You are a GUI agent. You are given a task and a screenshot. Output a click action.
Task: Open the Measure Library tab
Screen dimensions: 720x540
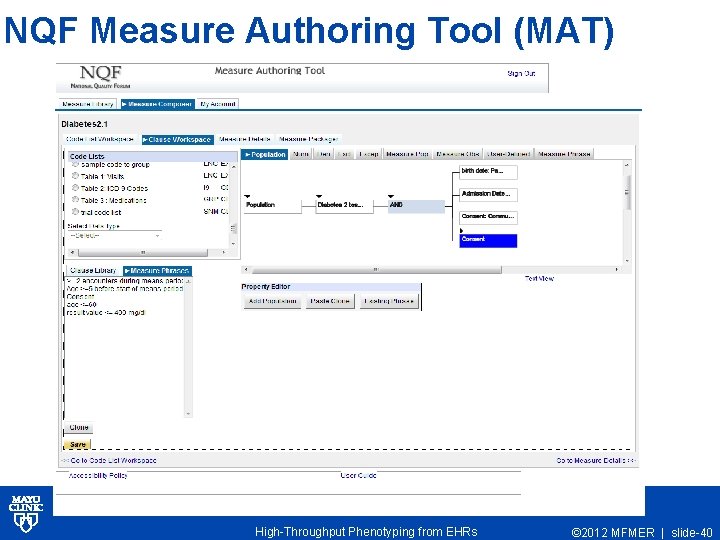[x=87, y=104]
